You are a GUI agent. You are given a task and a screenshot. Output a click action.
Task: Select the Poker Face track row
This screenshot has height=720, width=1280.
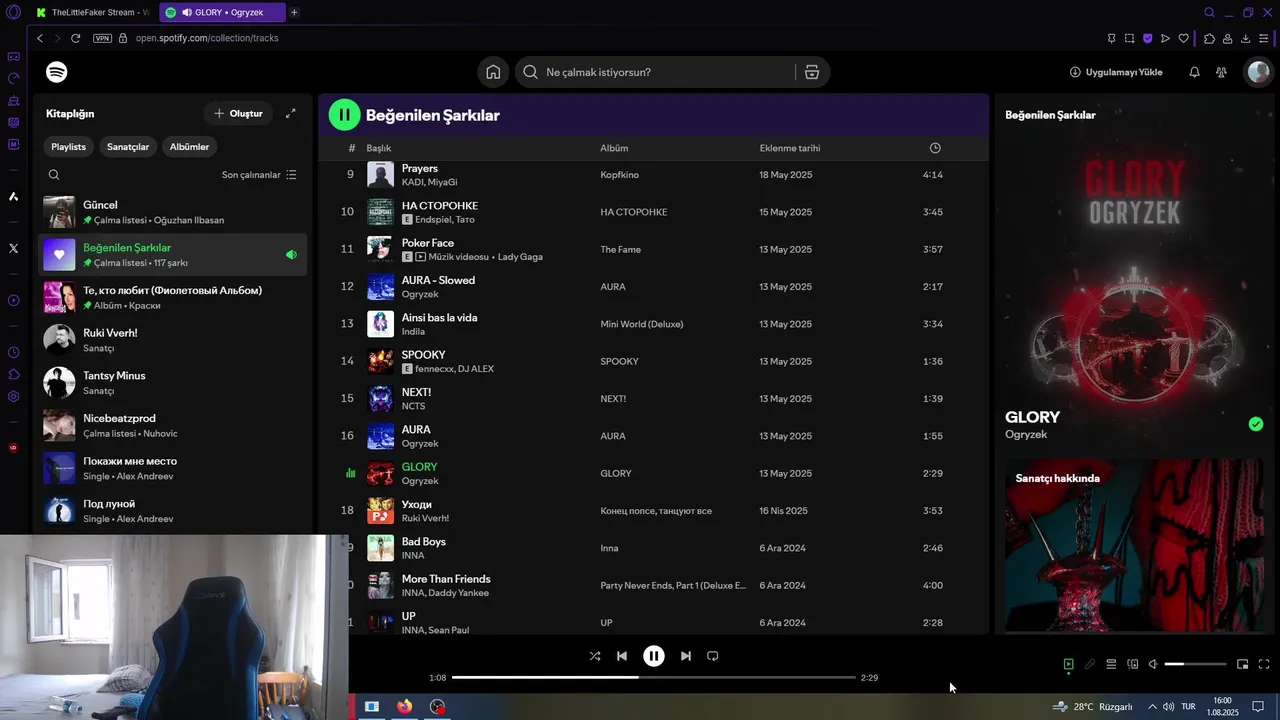pos(653,249)
